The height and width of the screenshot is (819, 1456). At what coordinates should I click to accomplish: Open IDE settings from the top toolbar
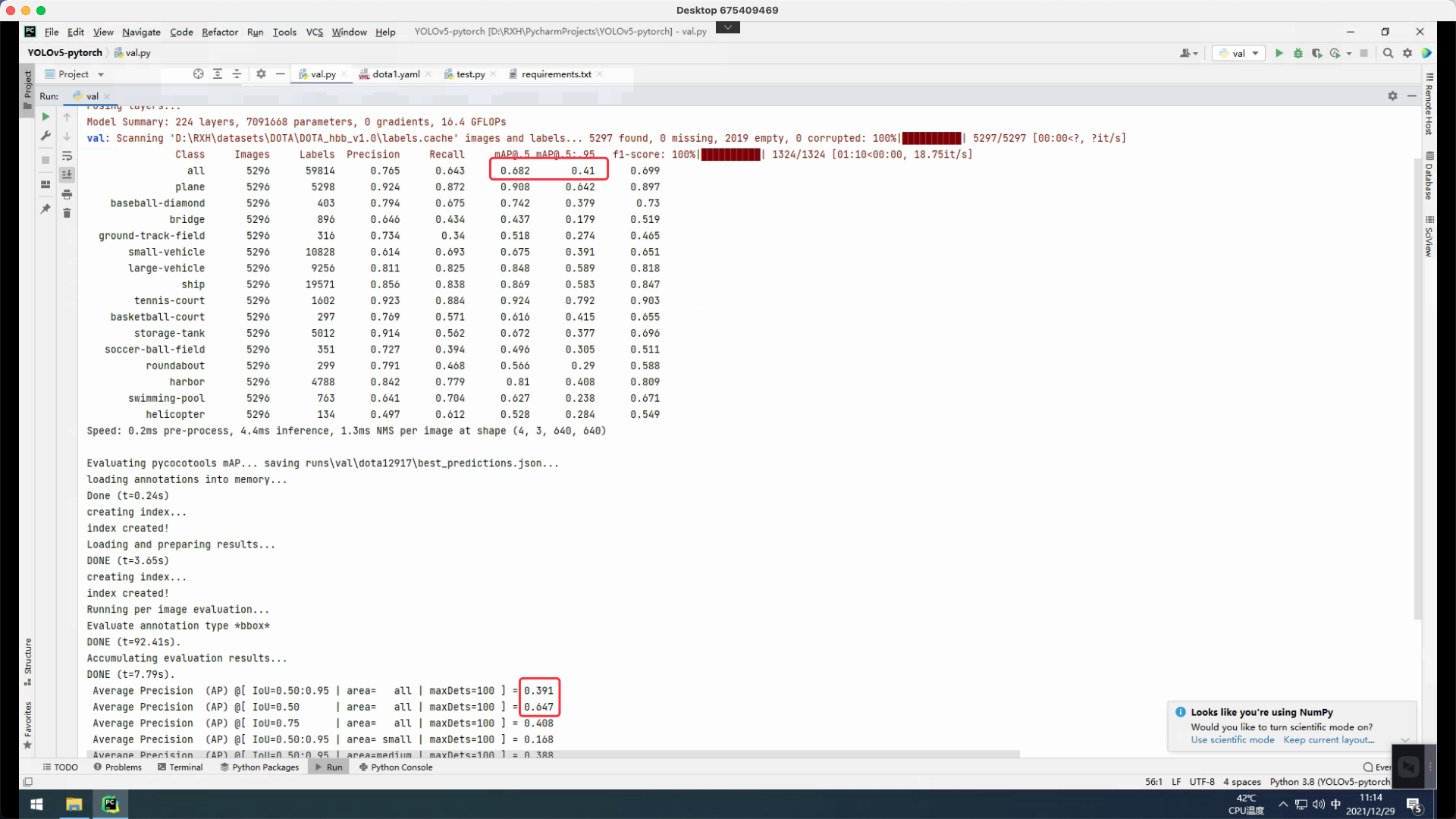(1407, 53)
